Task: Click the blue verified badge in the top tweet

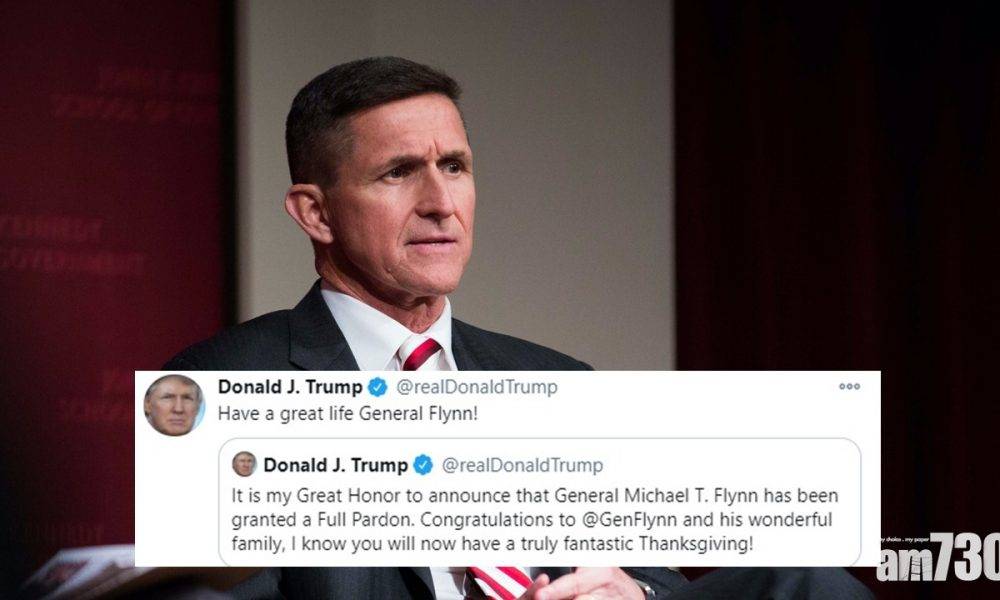Action: coord(378,387)
